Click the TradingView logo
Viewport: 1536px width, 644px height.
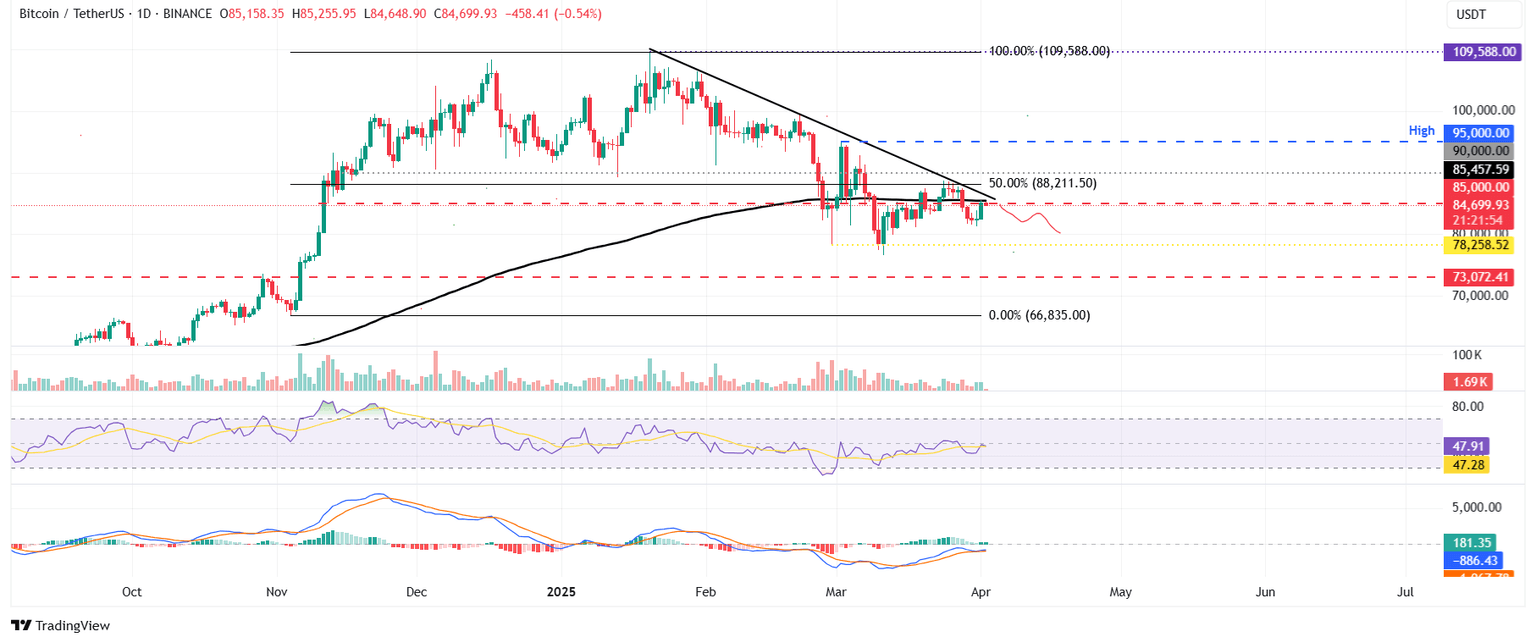click(60, 625)
